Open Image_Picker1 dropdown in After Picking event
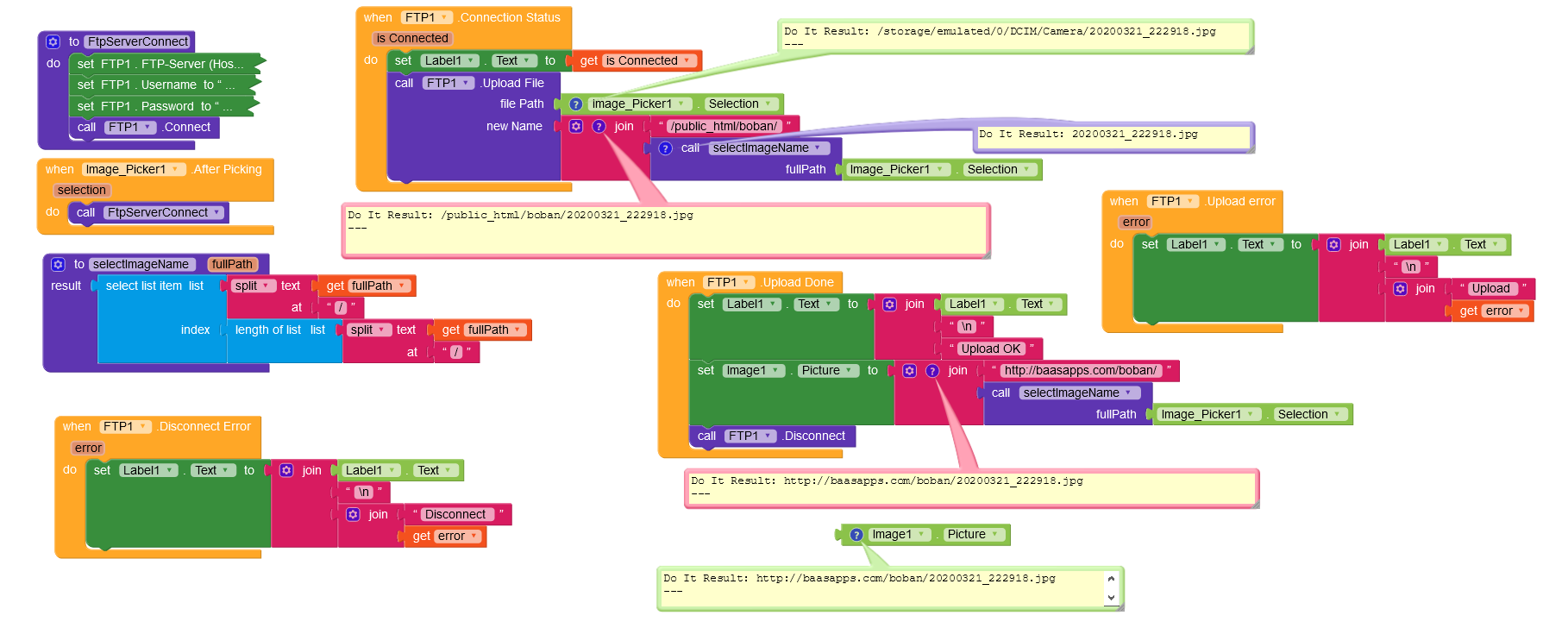Image resolution: width=1568 pixels, height=628 pixels. 133,169
